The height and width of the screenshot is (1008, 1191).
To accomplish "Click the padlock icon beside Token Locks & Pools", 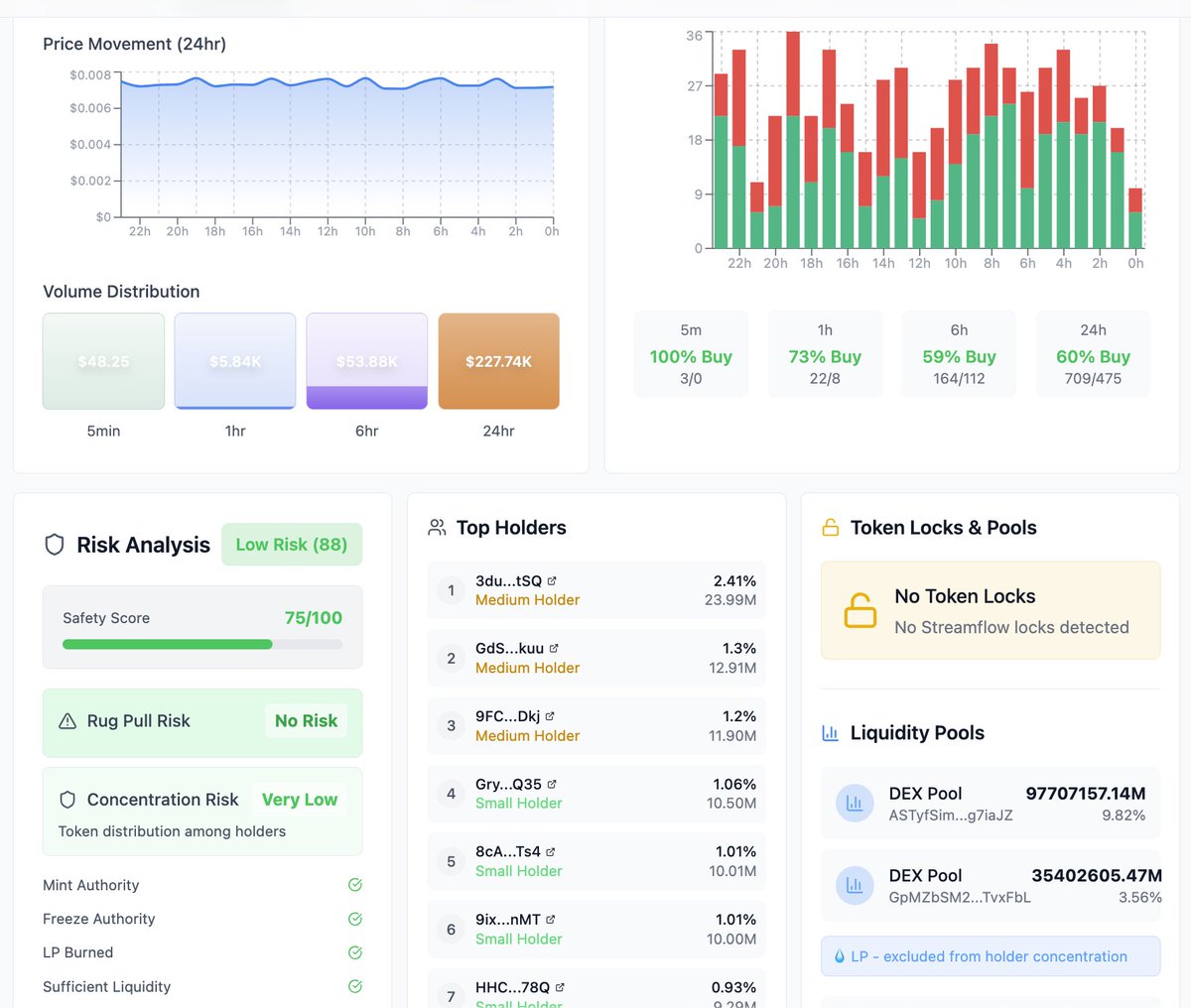I will click(831, 528).
